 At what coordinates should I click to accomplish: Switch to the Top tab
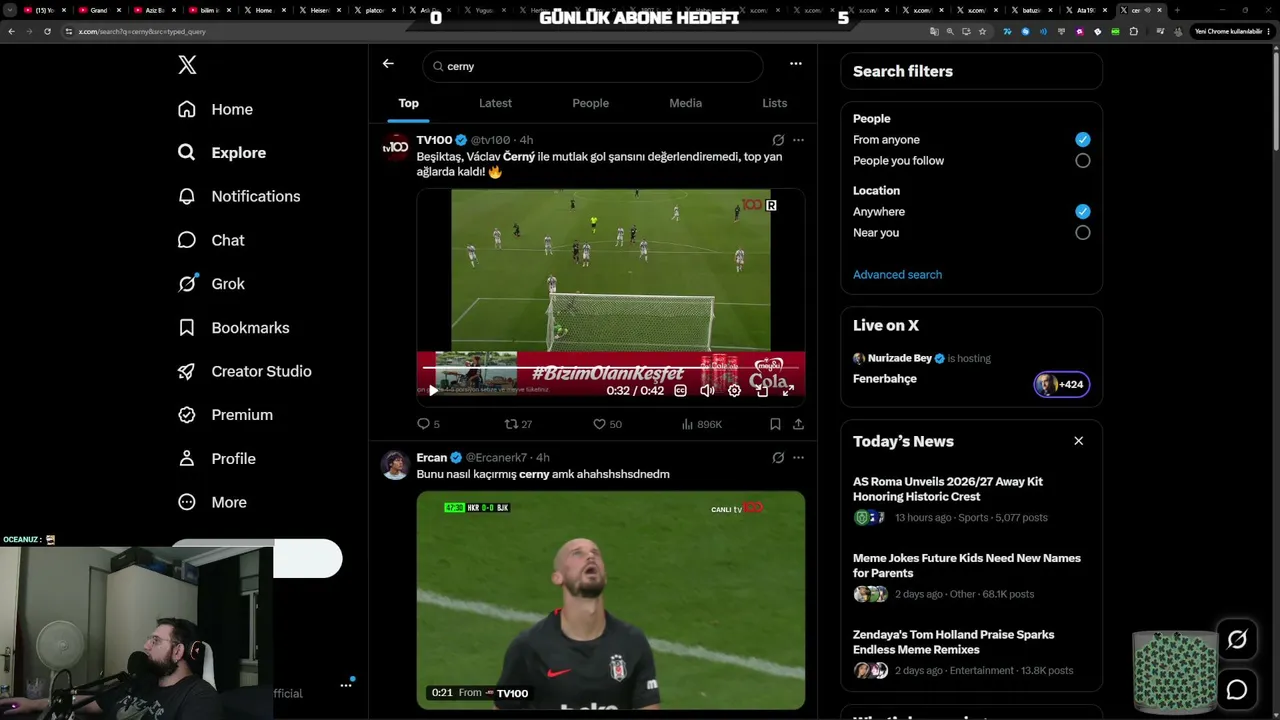pos(409,103)
